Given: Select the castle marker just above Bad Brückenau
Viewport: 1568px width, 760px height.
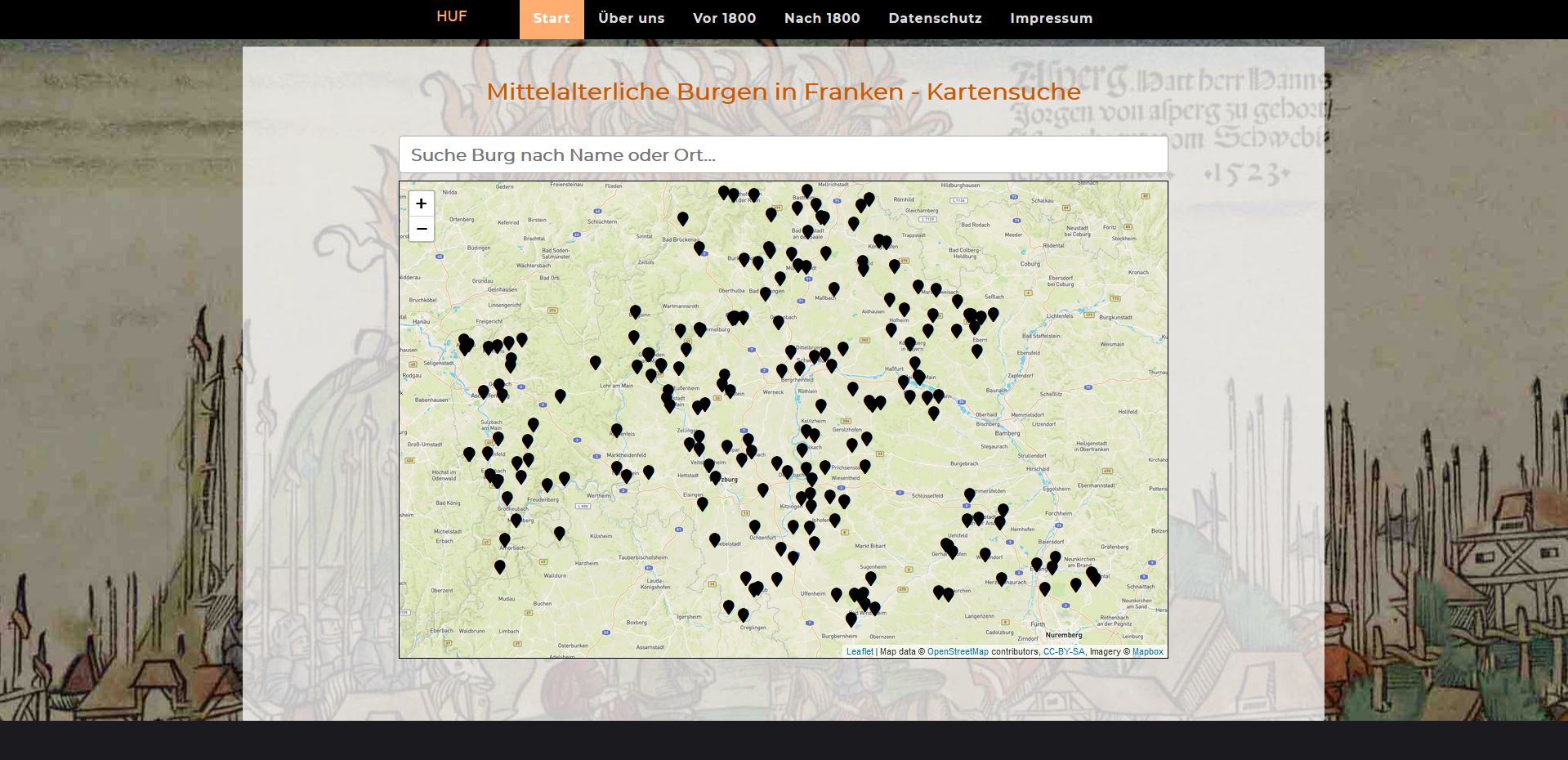Looking at the screenshot, I should [x=683, y=219].
